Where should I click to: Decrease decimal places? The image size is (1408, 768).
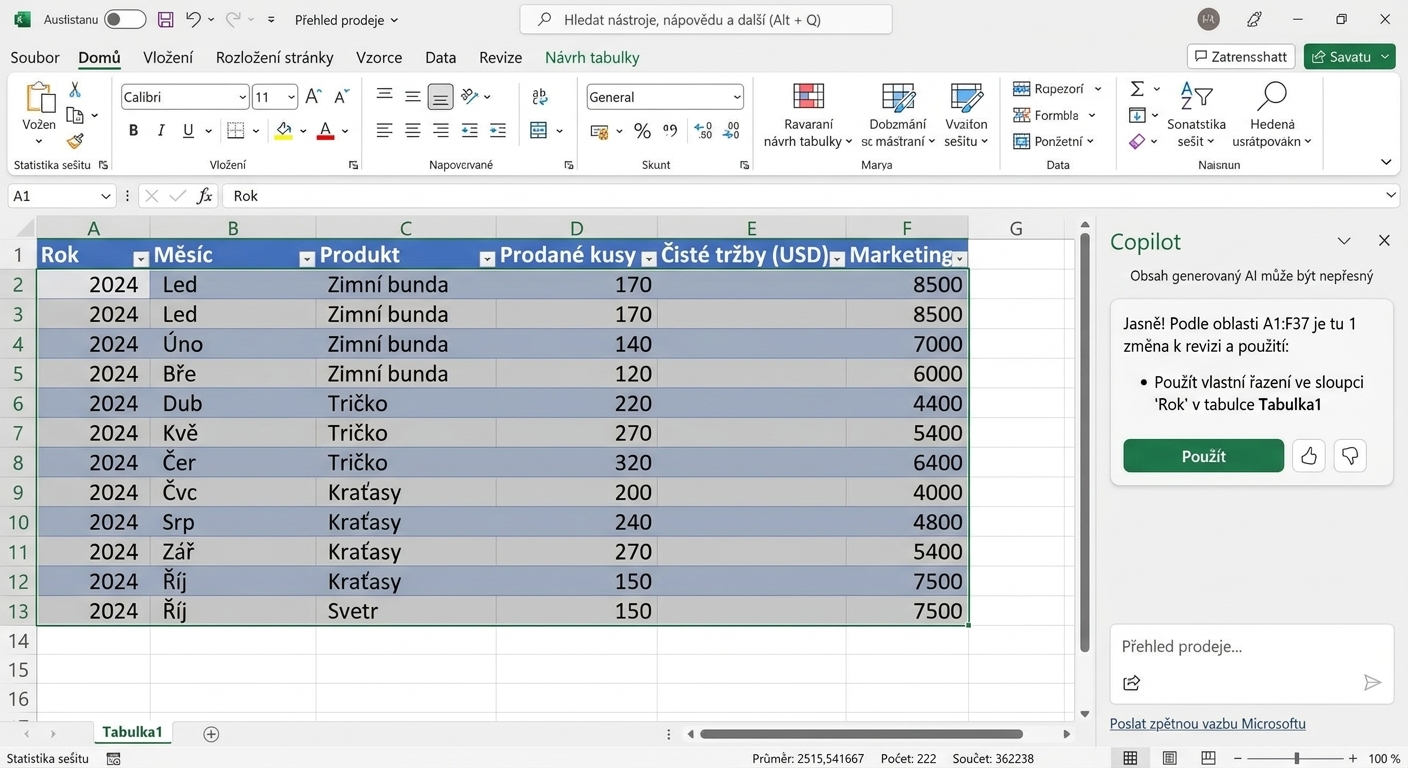[731, 130]
